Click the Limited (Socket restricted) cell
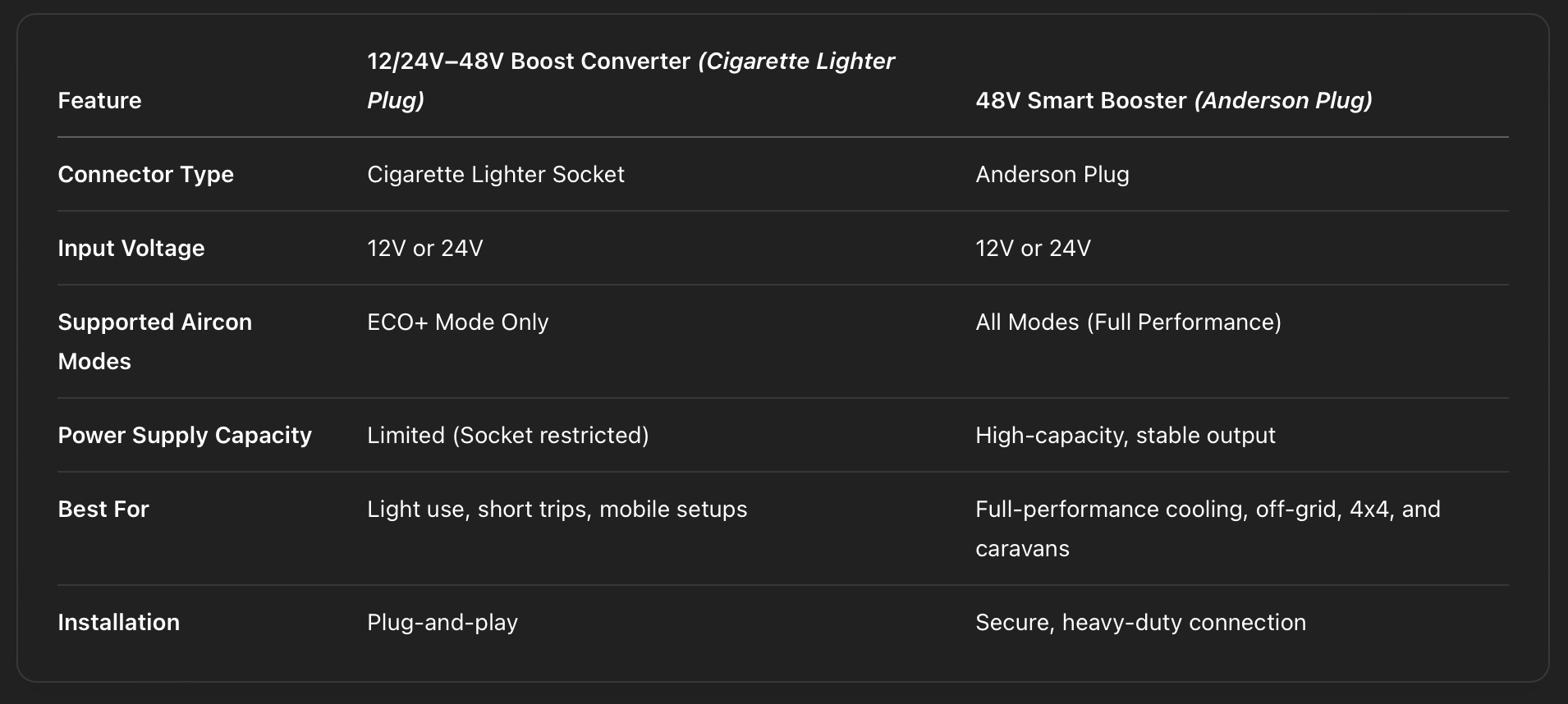This screenshot has height=704, width=1568. coord(507,435)
